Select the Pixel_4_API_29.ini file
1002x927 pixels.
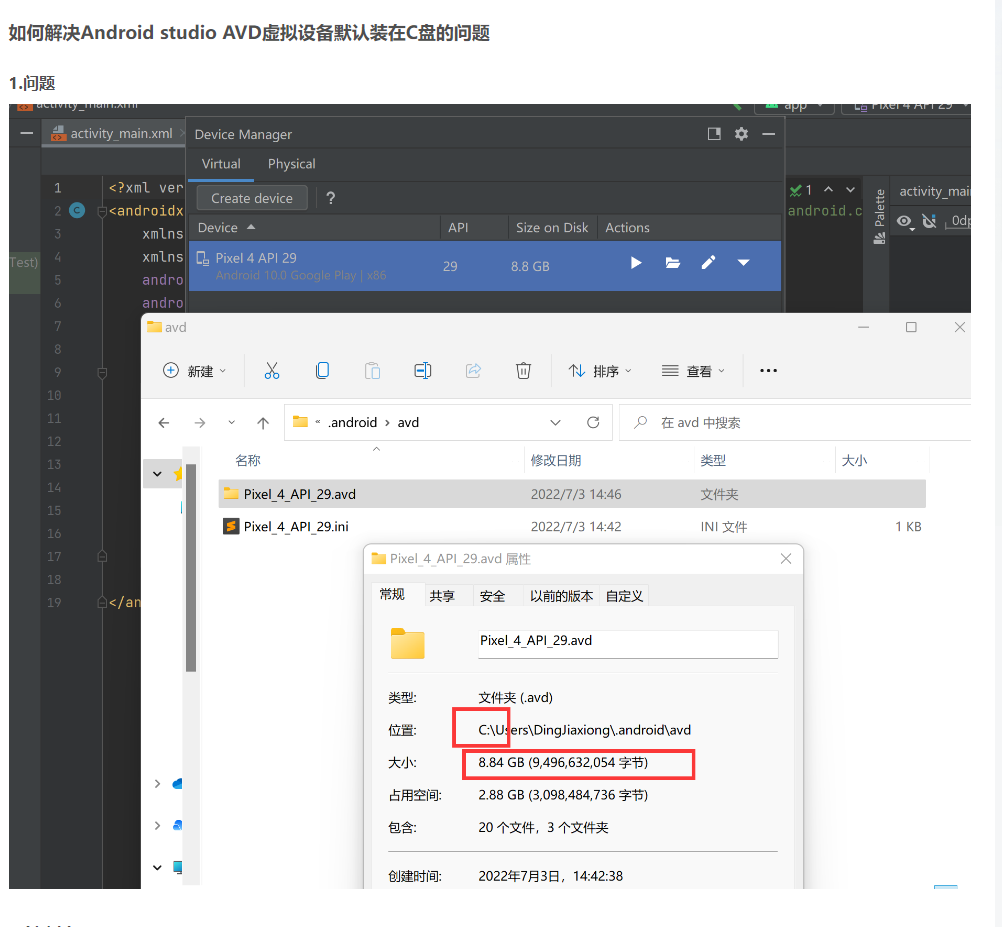[296, 526]
